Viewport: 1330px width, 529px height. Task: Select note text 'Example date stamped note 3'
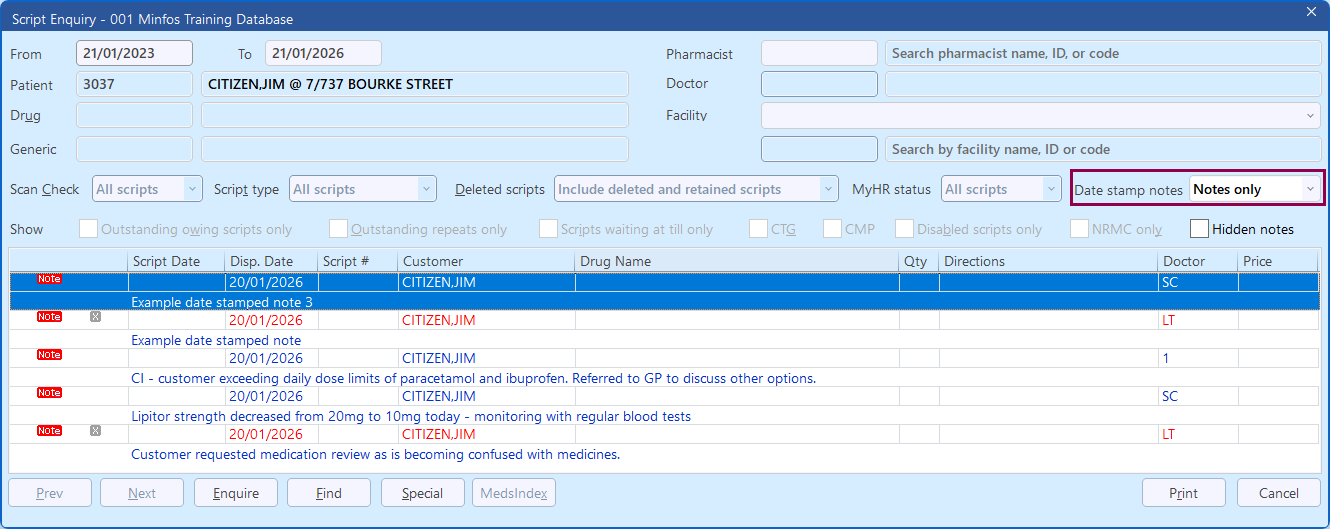[x=222, y=302]
